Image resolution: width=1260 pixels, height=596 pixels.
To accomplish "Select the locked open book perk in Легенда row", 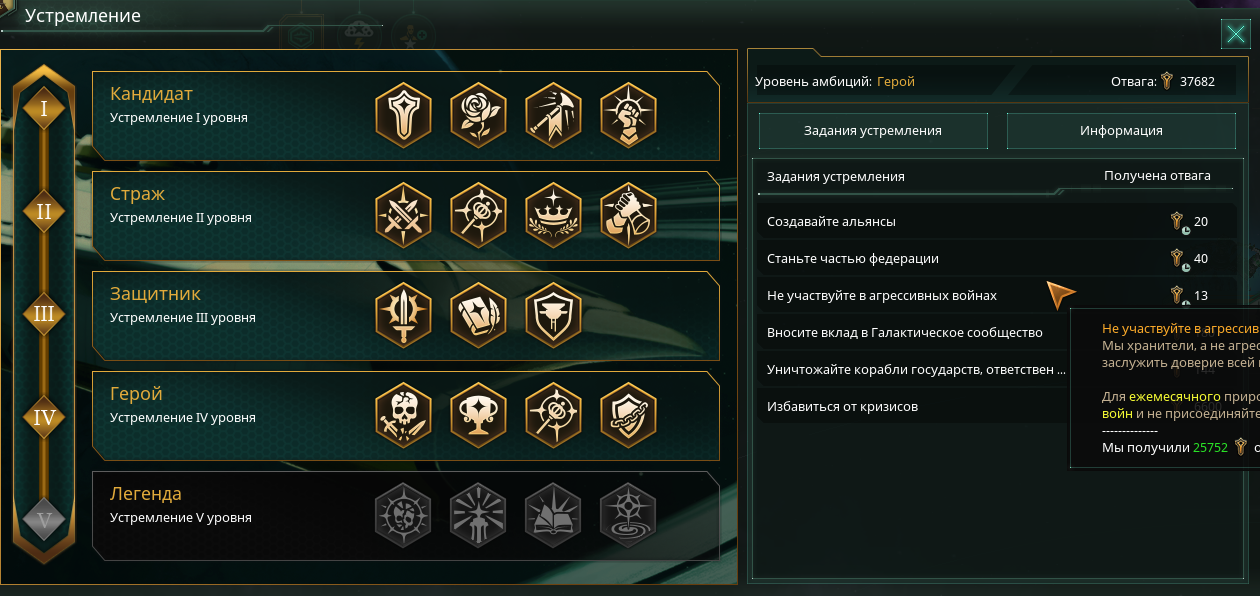I will pos(553,516).
